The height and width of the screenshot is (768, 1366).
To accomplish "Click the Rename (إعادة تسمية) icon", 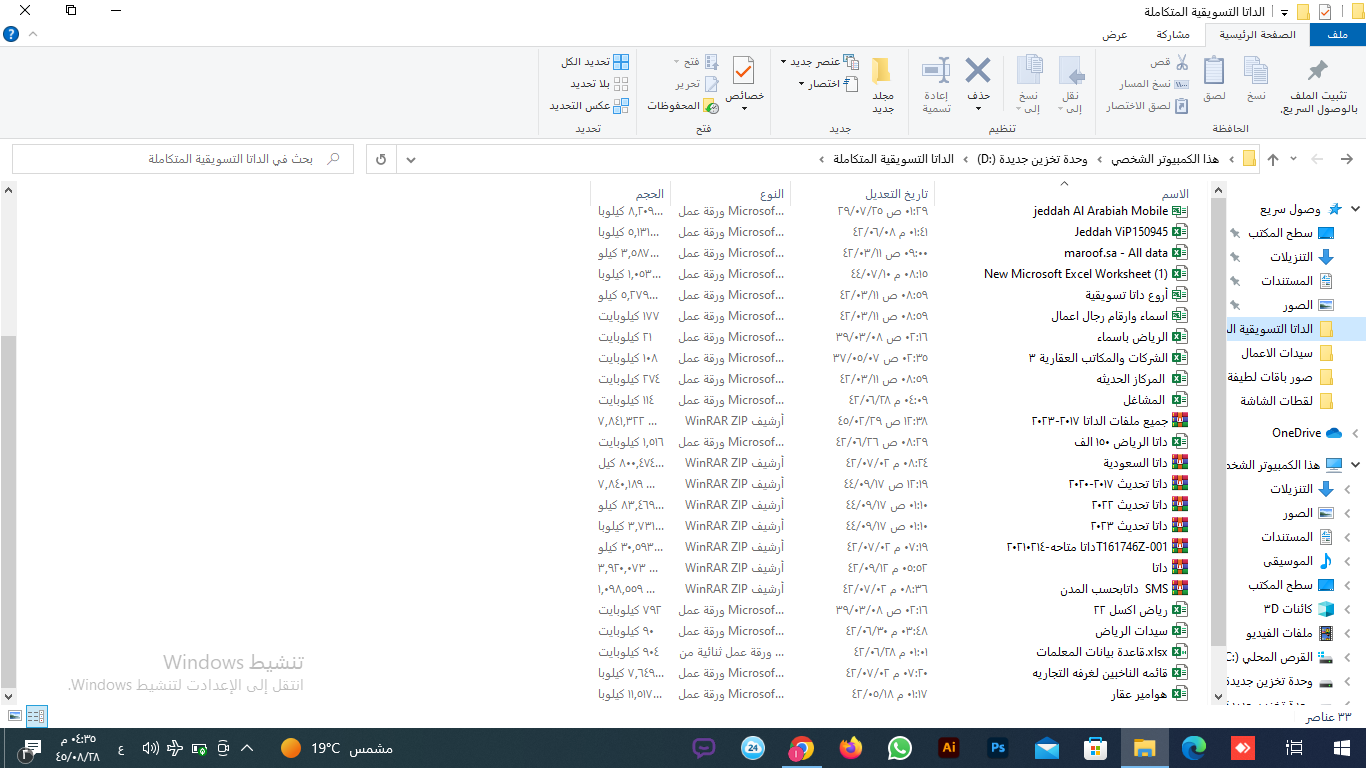I will 936,72.
